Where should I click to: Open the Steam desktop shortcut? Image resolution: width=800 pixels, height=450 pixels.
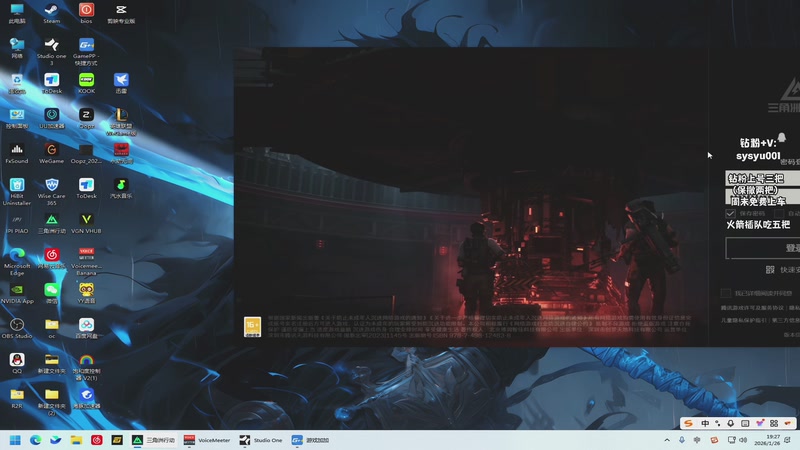[52, 13]
